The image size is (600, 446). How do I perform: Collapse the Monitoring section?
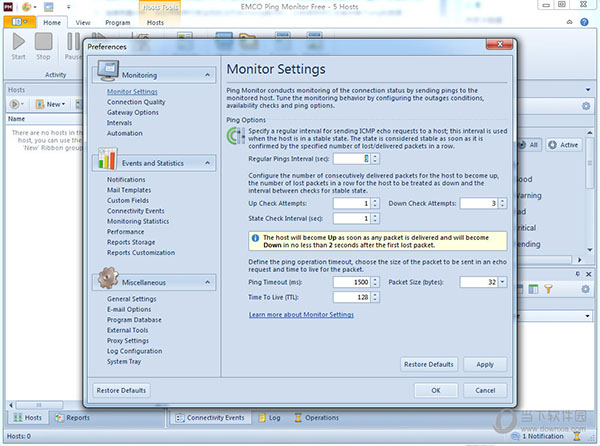[x=207, y=75]
